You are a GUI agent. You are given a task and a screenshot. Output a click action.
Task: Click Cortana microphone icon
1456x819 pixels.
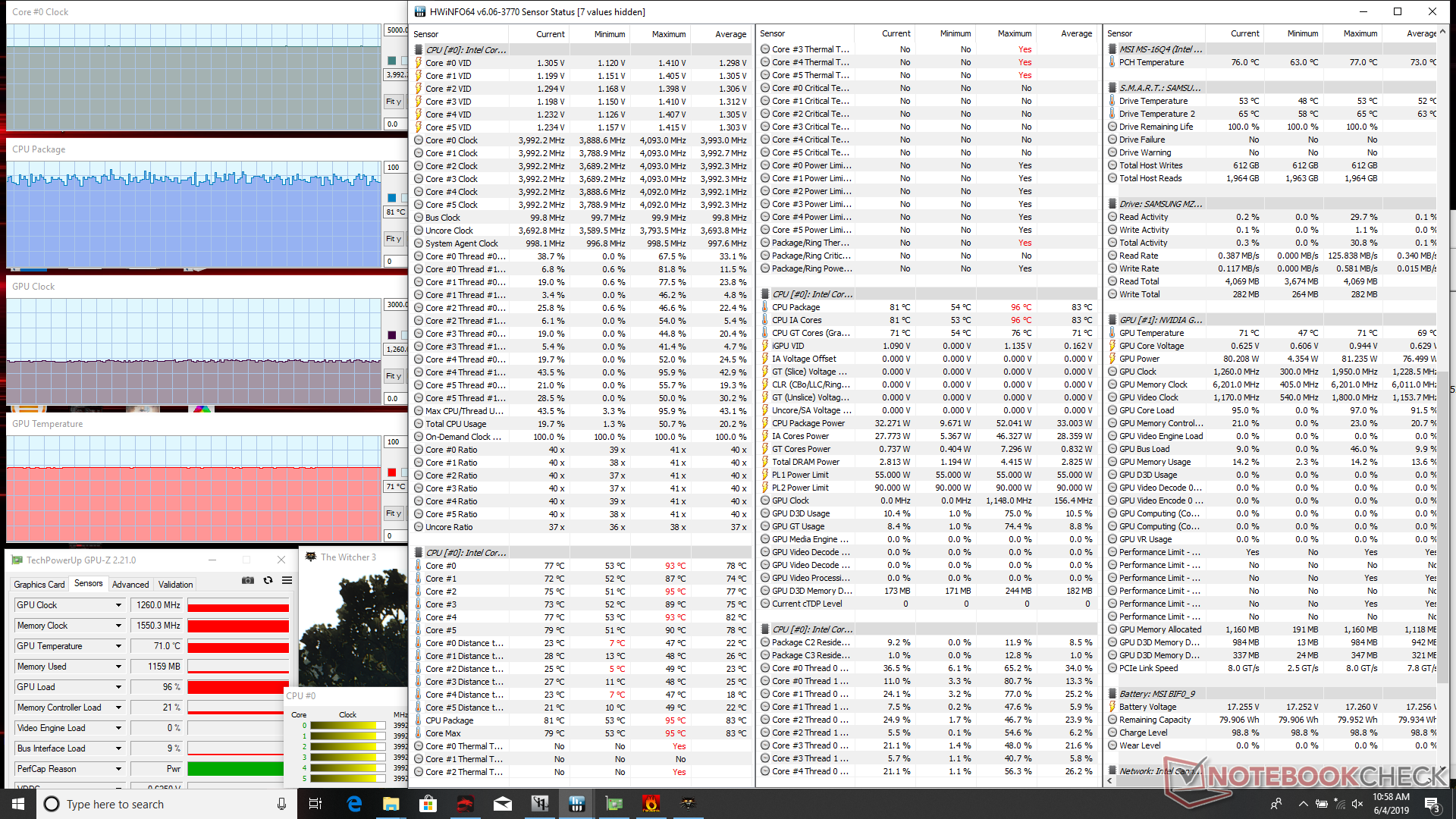click(281, 804)
